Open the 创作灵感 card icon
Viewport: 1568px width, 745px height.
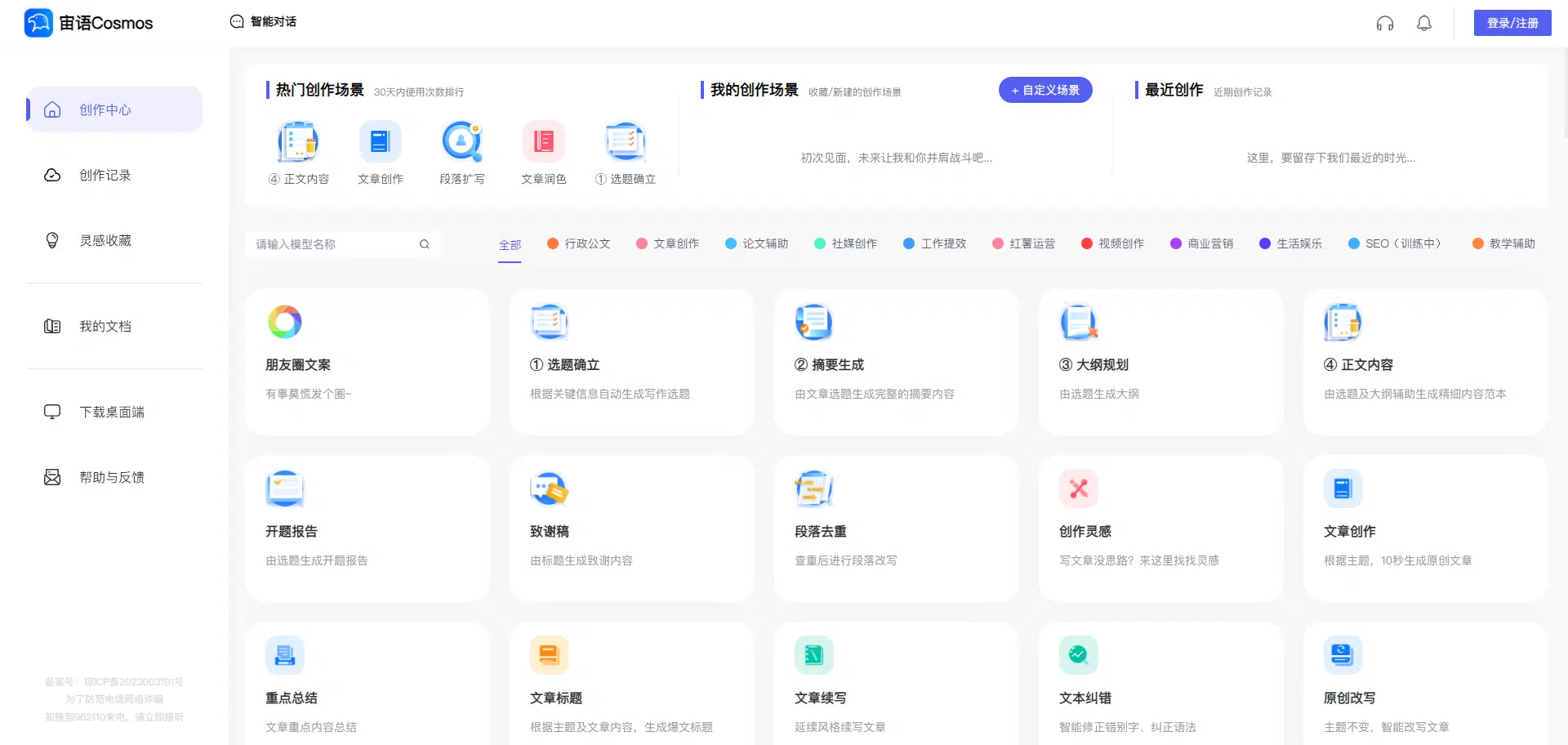(1078, 488)
